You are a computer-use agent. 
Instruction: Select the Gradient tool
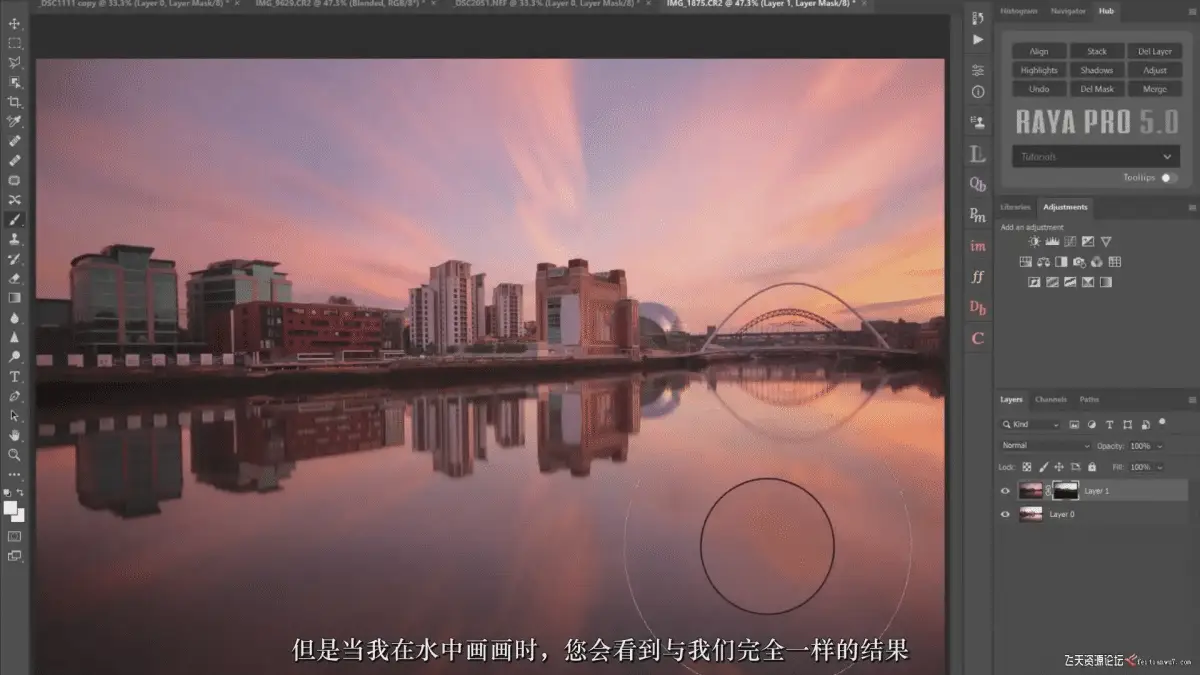15,297
